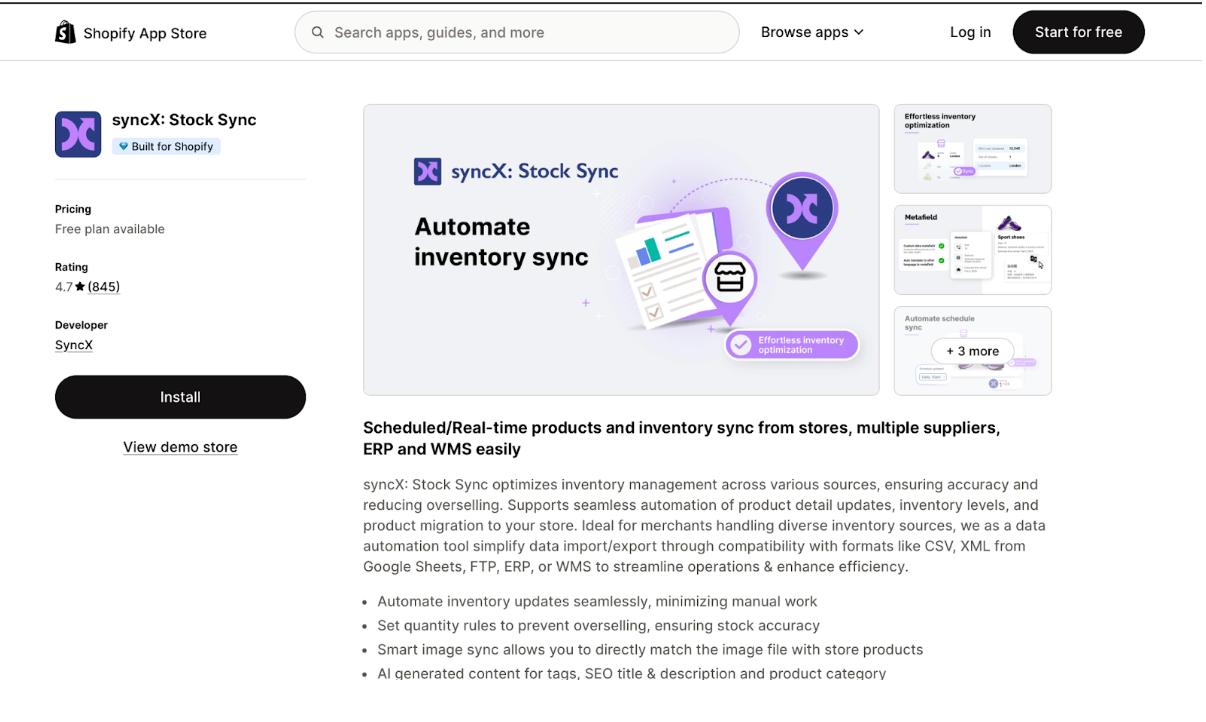
Task: Open the '+ 3 more' screenshots overlay
Action: [x=972, y=351]
